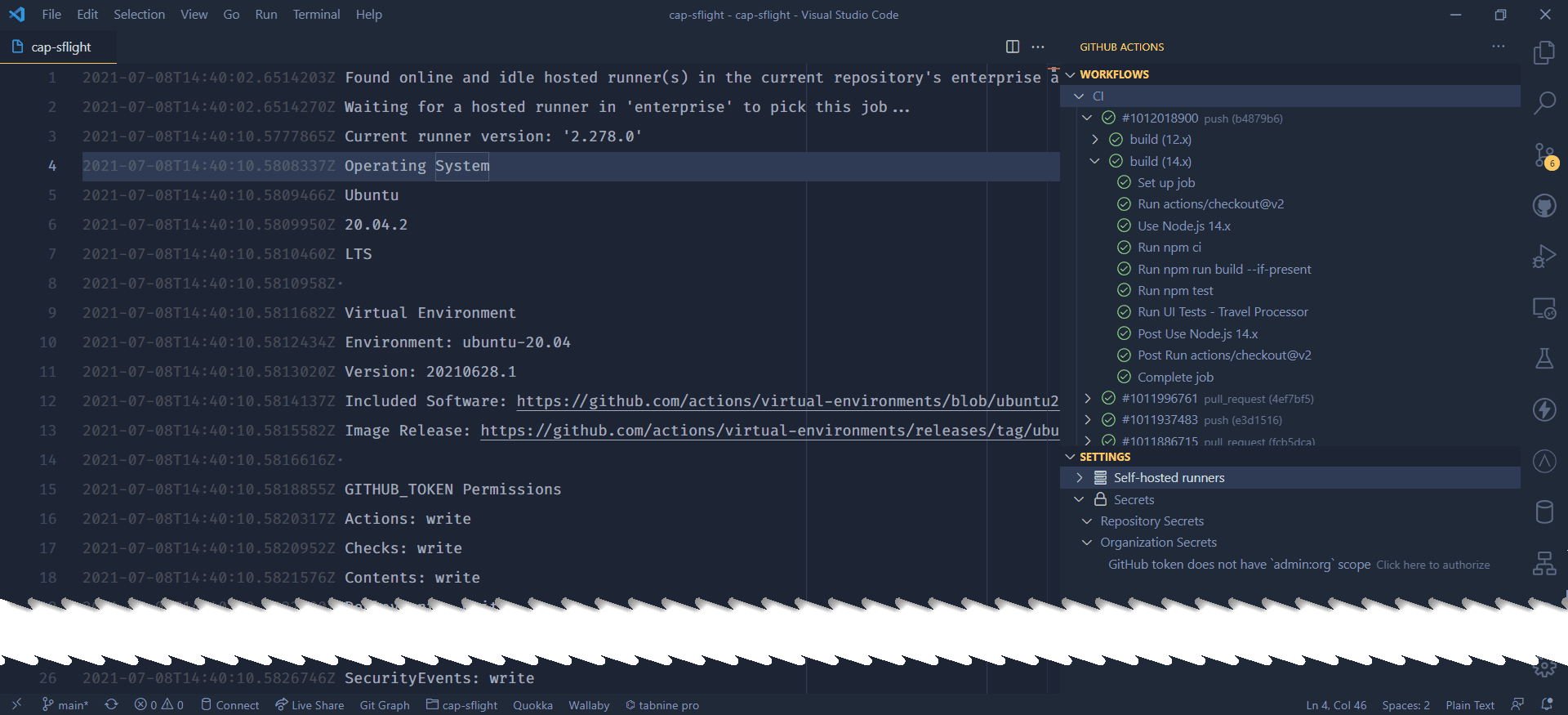Viewport: 1568px width, 715px height.
Task: Open the Run and Debug view
Action: pos(1543,257)
